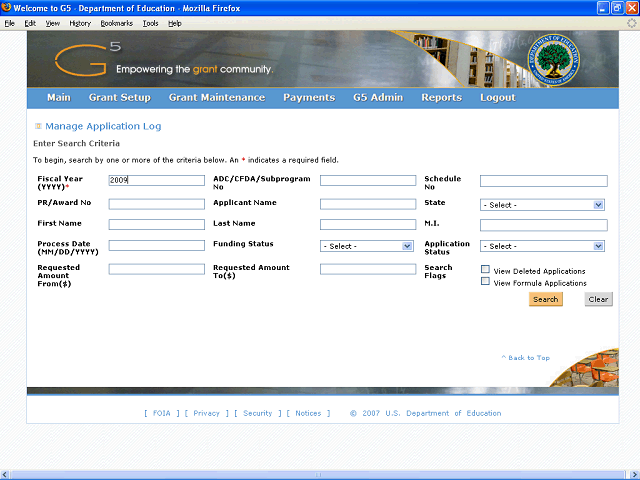
Task: Open the Bookmarks menu
Action: (x=117, y=23)
